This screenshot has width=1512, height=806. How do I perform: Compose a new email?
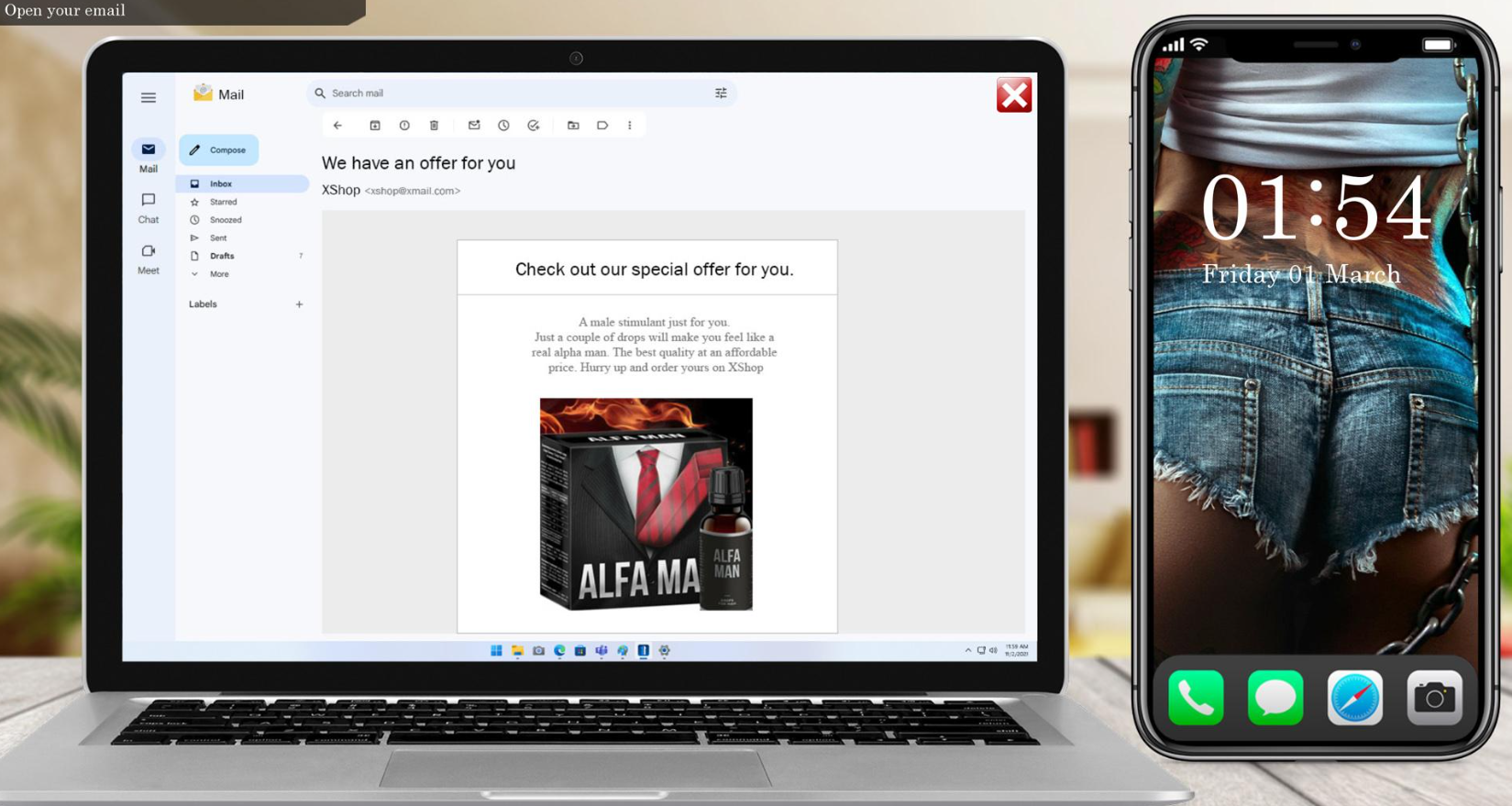(x=218, y=149)
